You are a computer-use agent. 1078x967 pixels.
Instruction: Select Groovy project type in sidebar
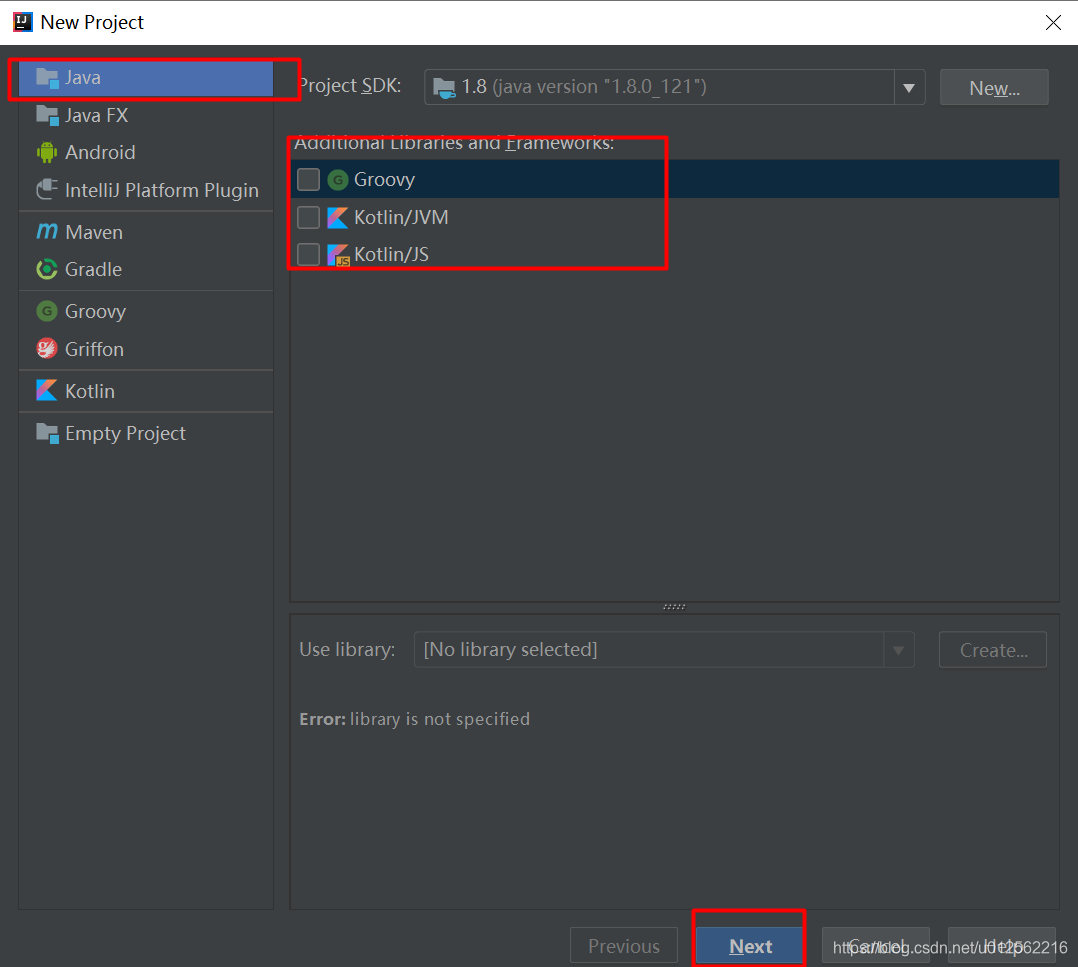146,311
